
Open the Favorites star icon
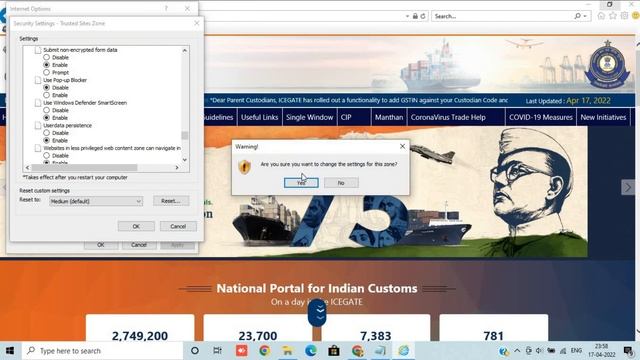pyautogui.click(x=613, y=16)
